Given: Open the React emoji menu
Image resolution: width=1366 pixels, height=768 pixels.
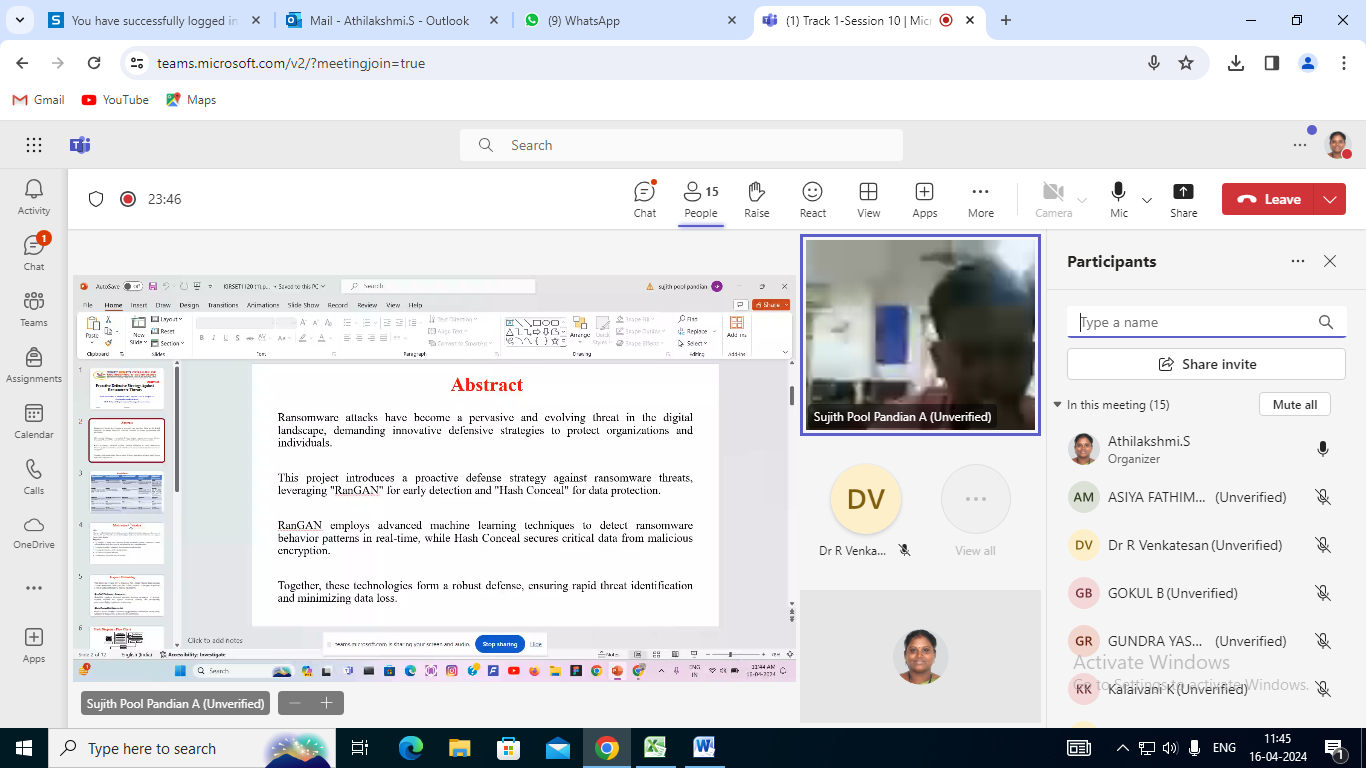Looking at the screenshot, I should click(813, 199).
